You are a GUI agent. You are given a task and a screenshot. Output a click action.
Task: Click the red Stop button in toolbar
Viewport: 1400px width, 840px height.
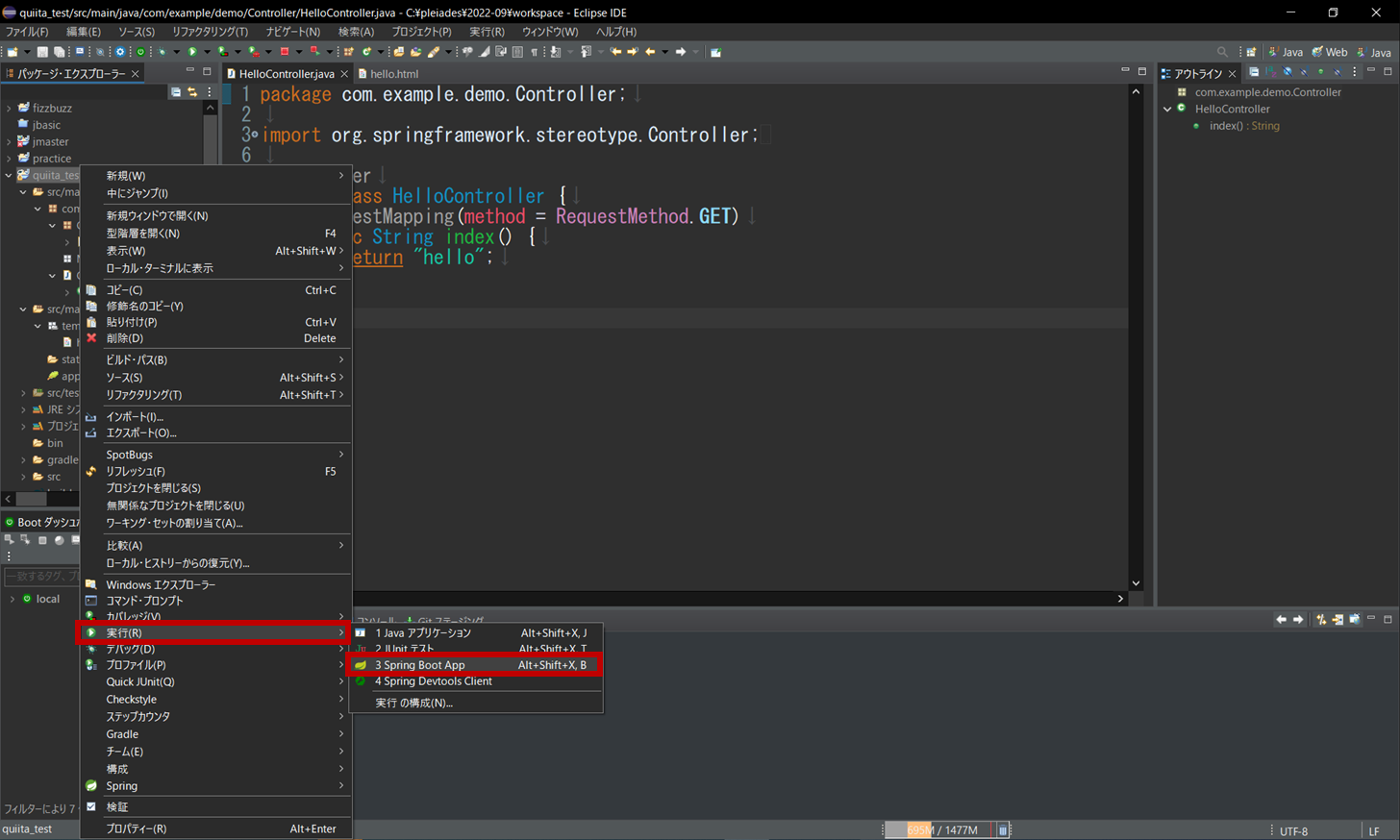pos(284,52)
